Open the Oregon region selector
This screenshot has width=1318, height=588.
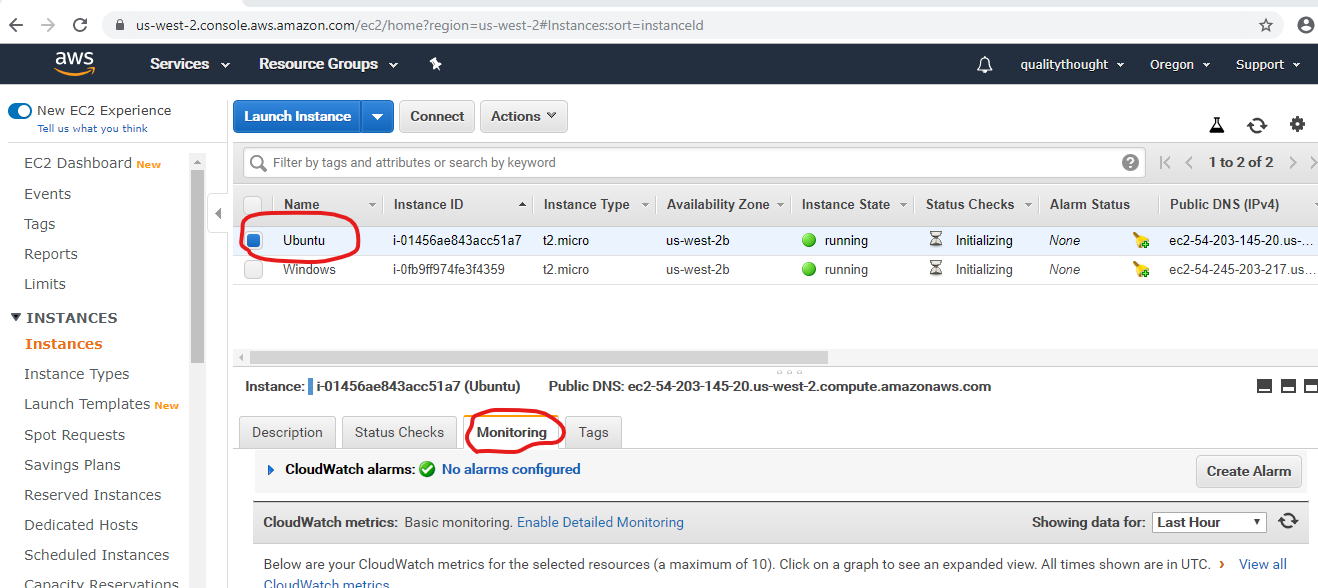pos(1180,64)
